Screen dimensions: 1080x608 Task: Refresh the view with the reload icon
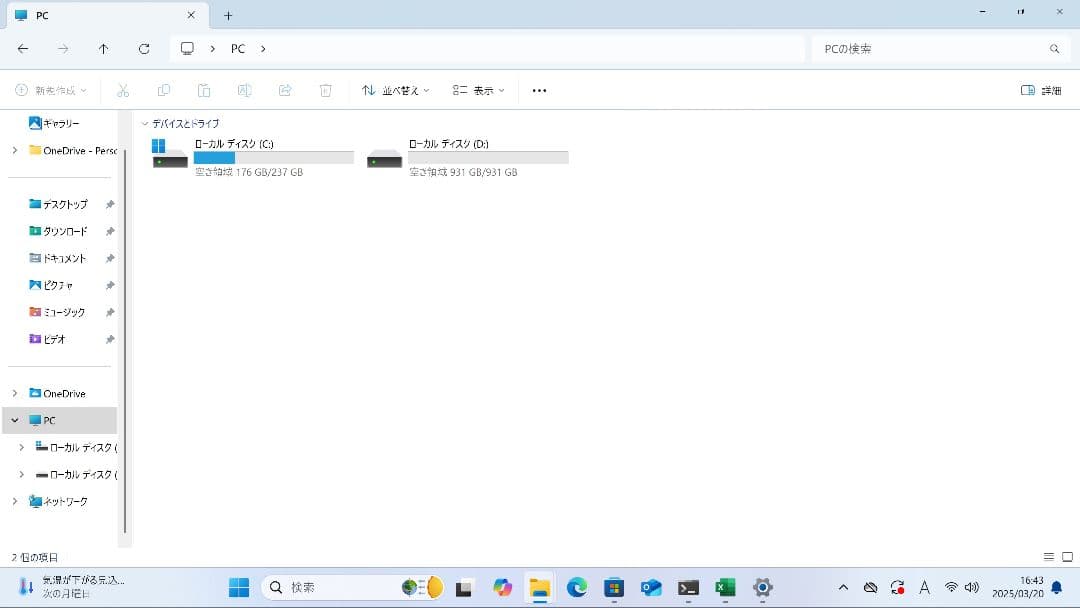click(143, 48)
